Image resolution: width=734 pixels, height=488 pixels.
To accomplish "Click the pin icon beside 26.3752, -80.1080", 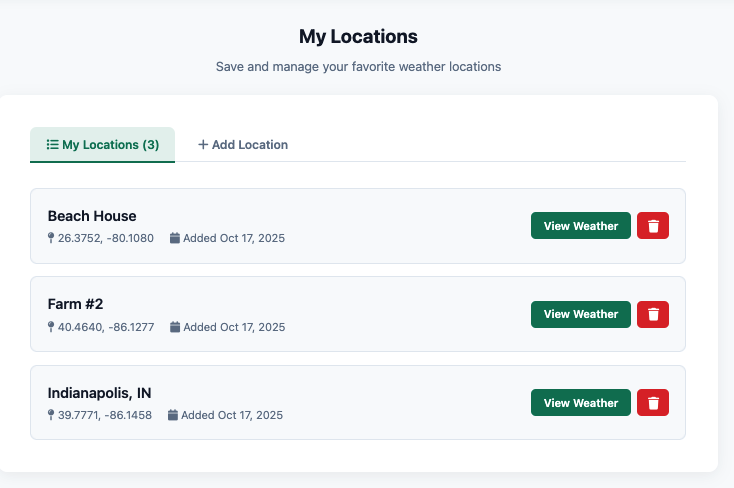I will tap(51, 238).
